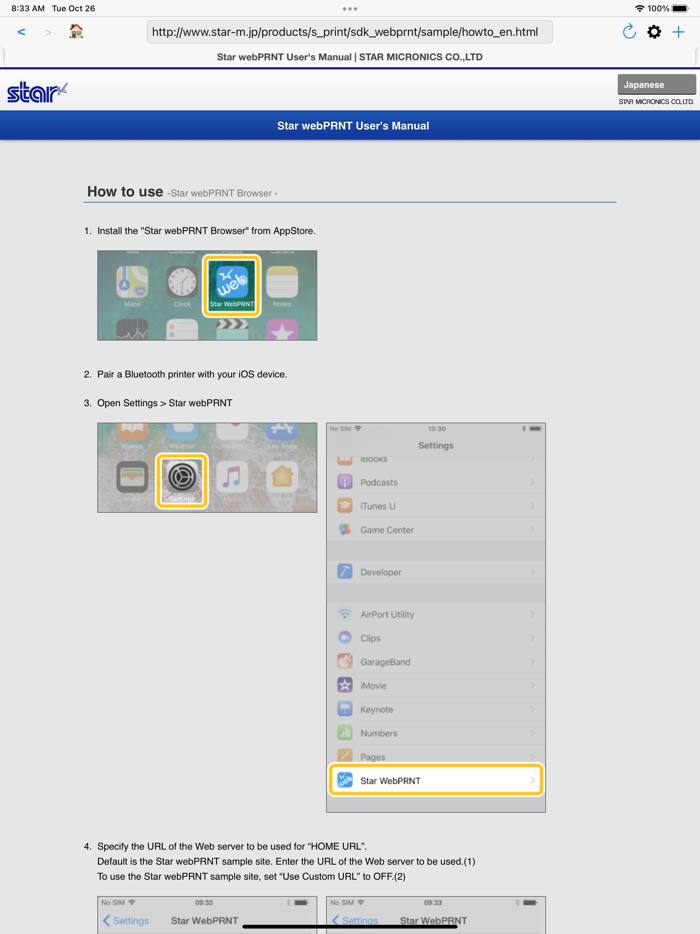Image resolution: width=700 pixels, height=934 pixels.
Task: Tap the battery status icon
Action: (680, 8)
